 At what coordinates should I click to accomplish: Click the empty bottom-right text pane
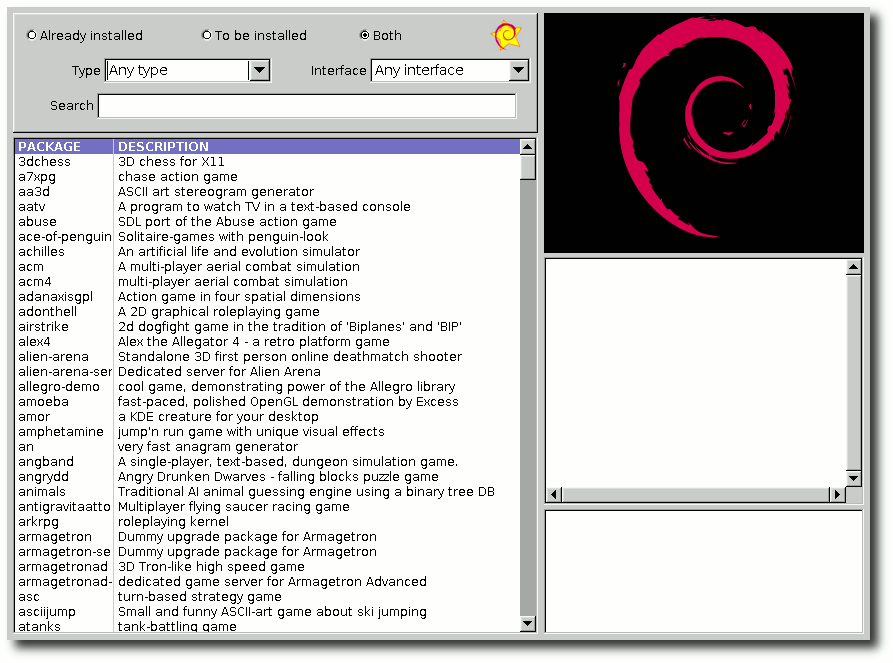pos(704,571)
